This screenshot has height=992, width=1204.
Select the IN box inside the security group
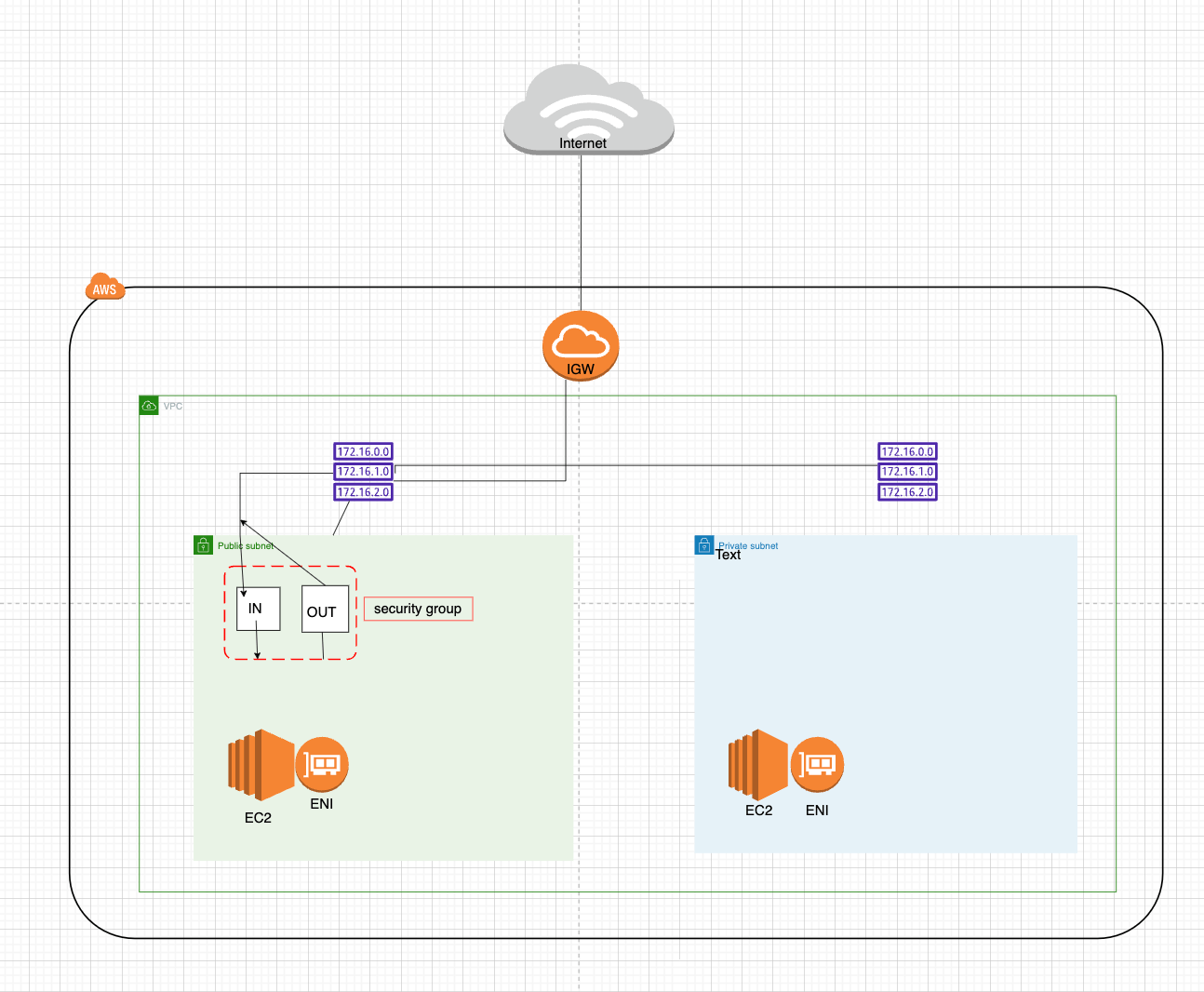click(x=258, y=610)
